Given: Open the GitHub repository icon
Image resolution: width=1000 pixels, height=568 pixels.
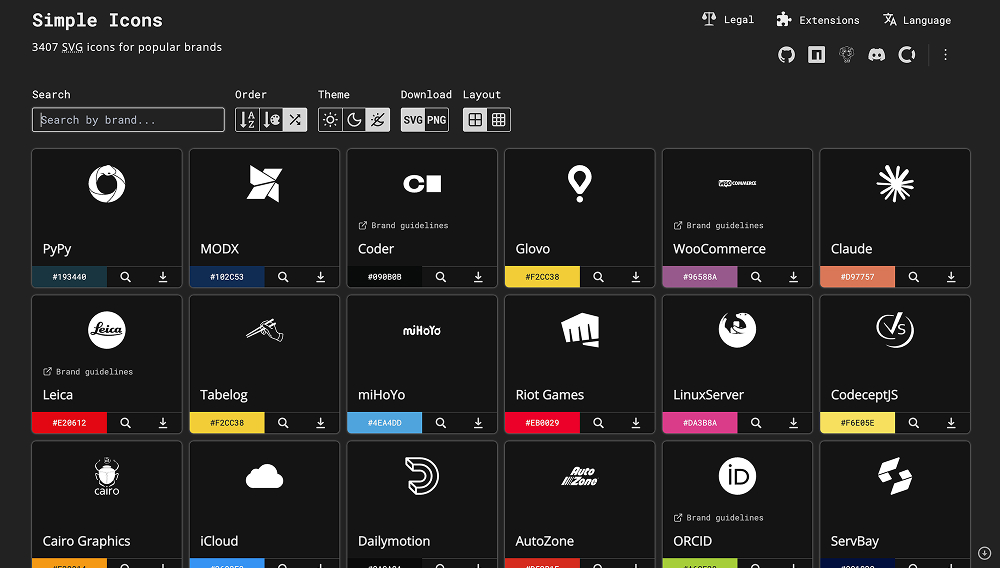Looking at the screenshot, I should coord(786,55).
